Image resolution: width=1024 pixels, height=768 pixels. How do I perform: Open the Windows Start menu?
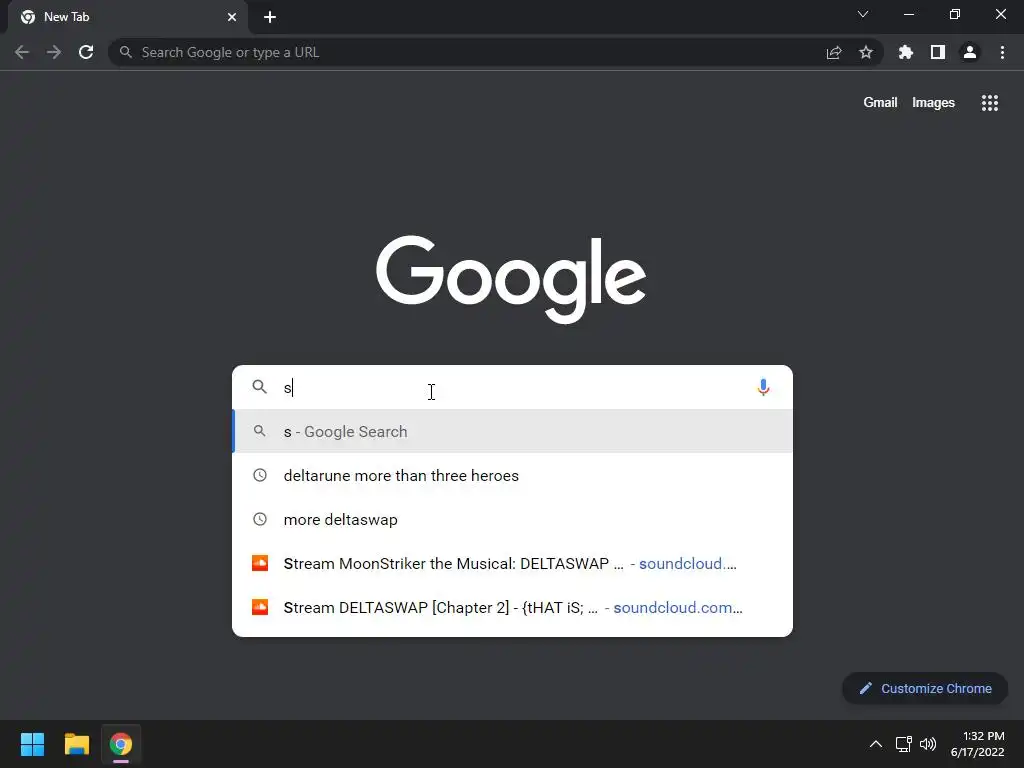[32, 744]
